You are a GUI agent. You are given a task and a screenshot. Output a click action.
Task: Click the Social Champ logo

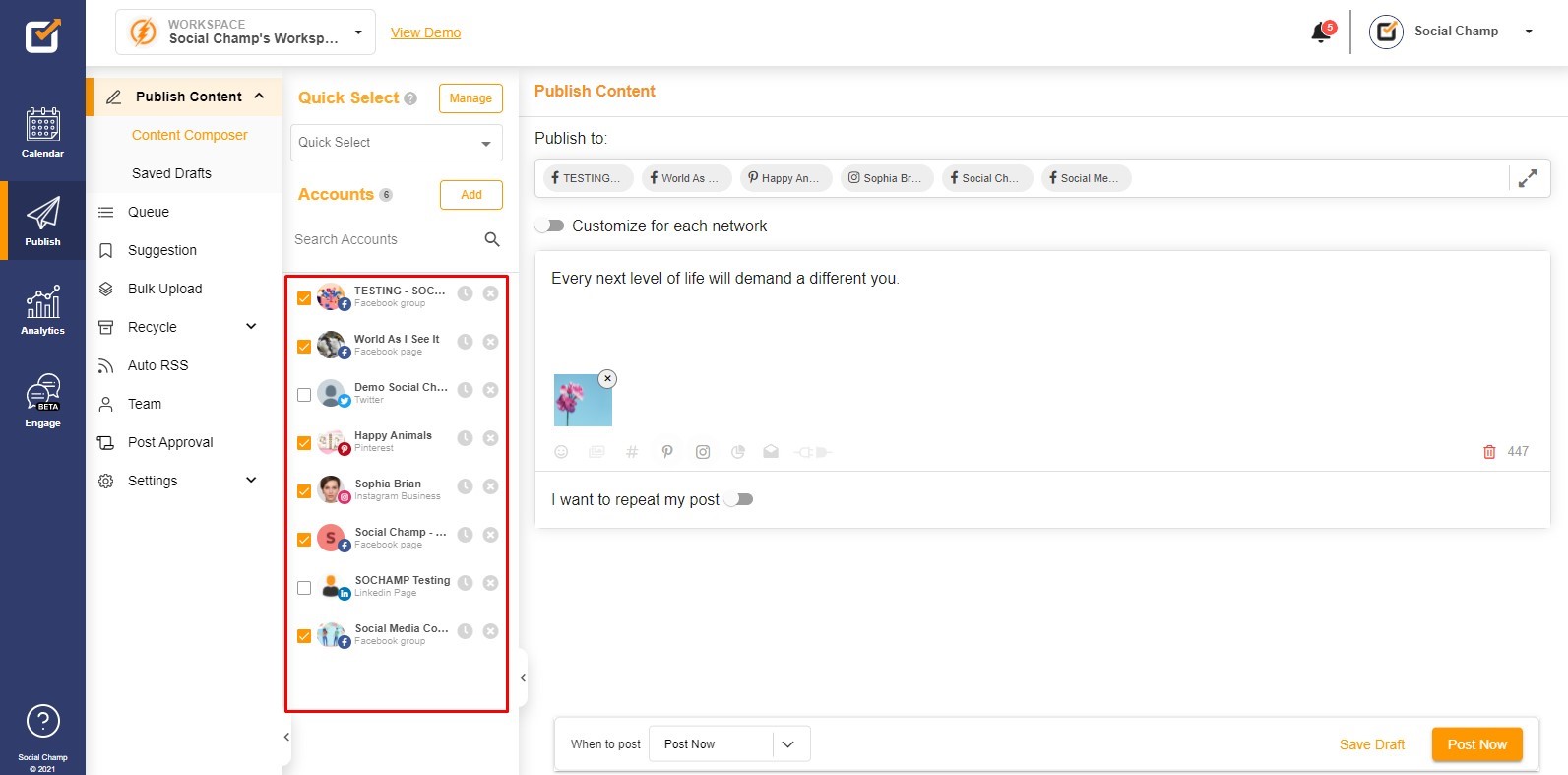pos(42,36)
